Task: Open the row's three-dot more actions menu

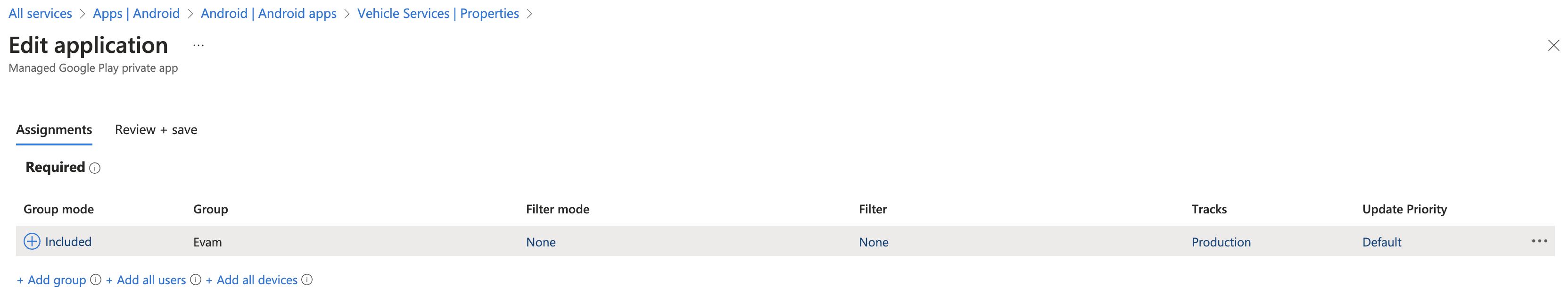Action: pos(1539,241)
